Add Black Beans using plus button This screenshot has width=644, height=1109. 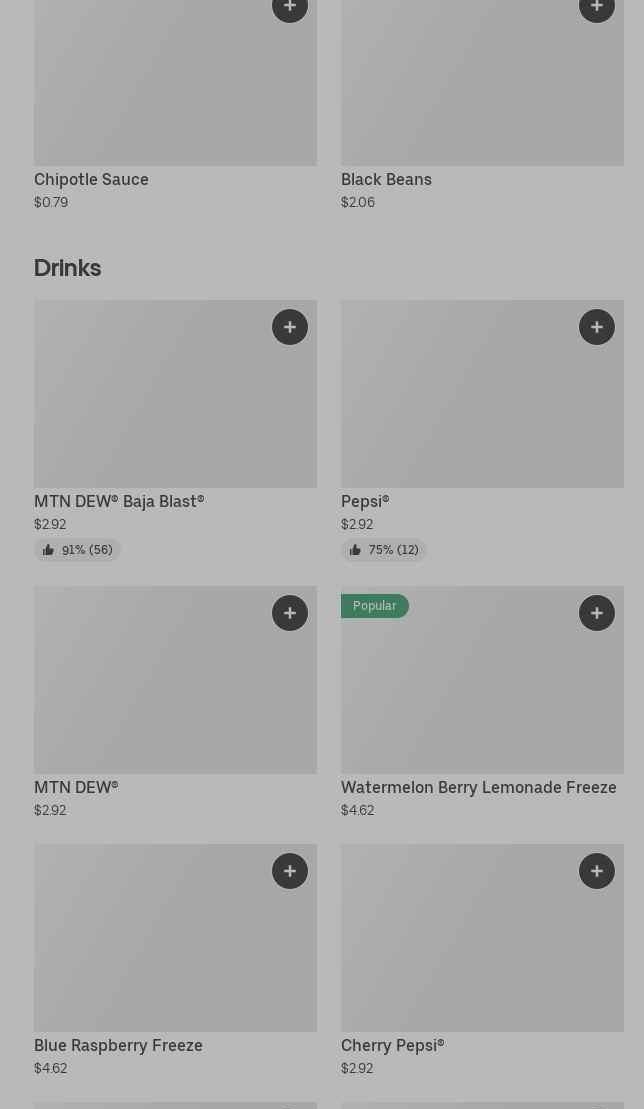tap(597, 8)
